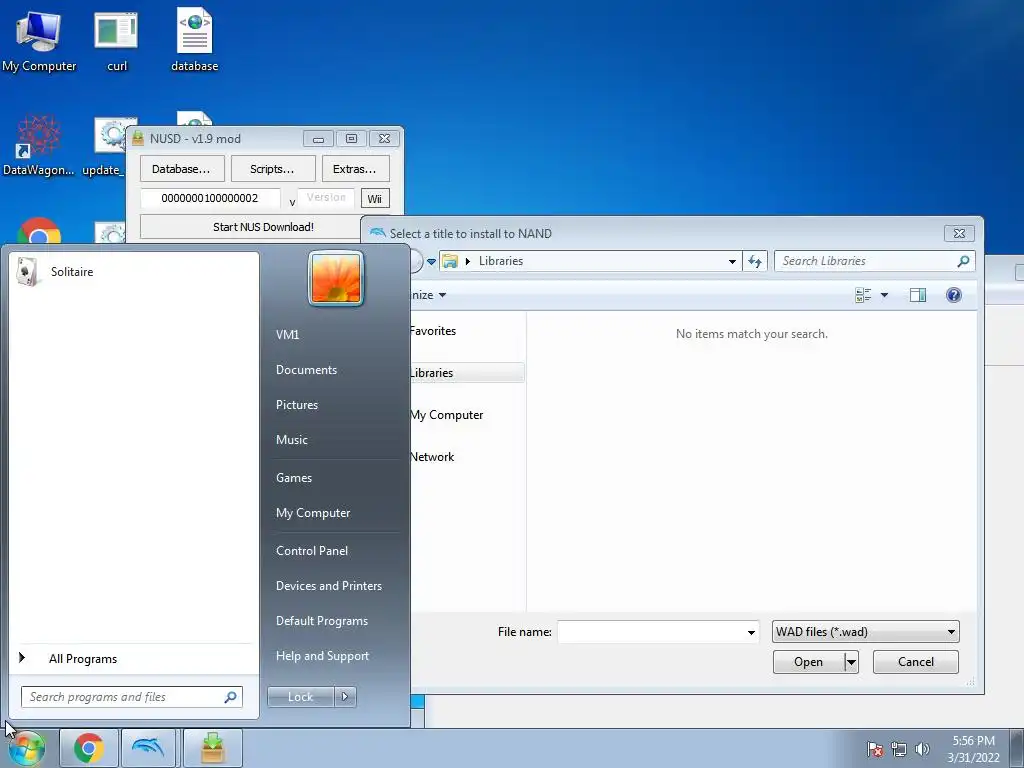Open Games from the Start menu

tap(294, 477)
